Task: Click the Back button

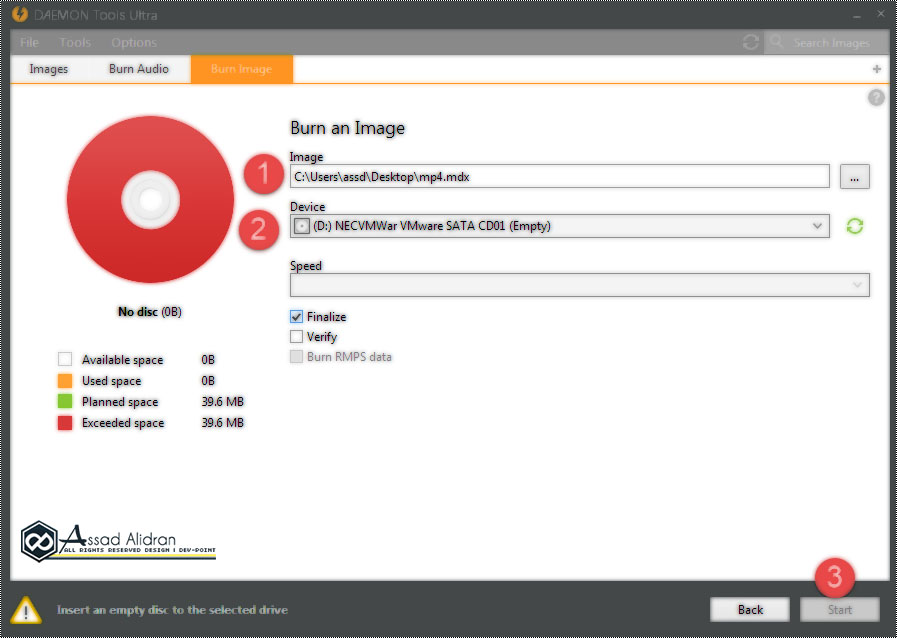Action: point(750,610)
